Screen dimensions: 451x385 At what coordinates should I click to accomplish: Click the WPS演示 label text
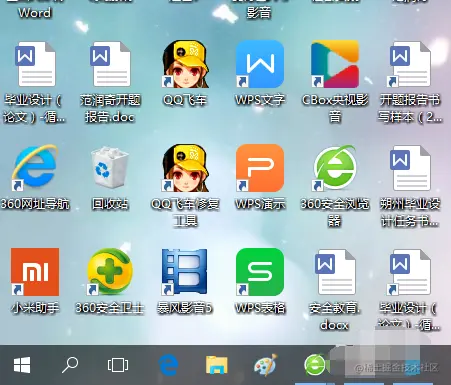click(x=260, y=204)
